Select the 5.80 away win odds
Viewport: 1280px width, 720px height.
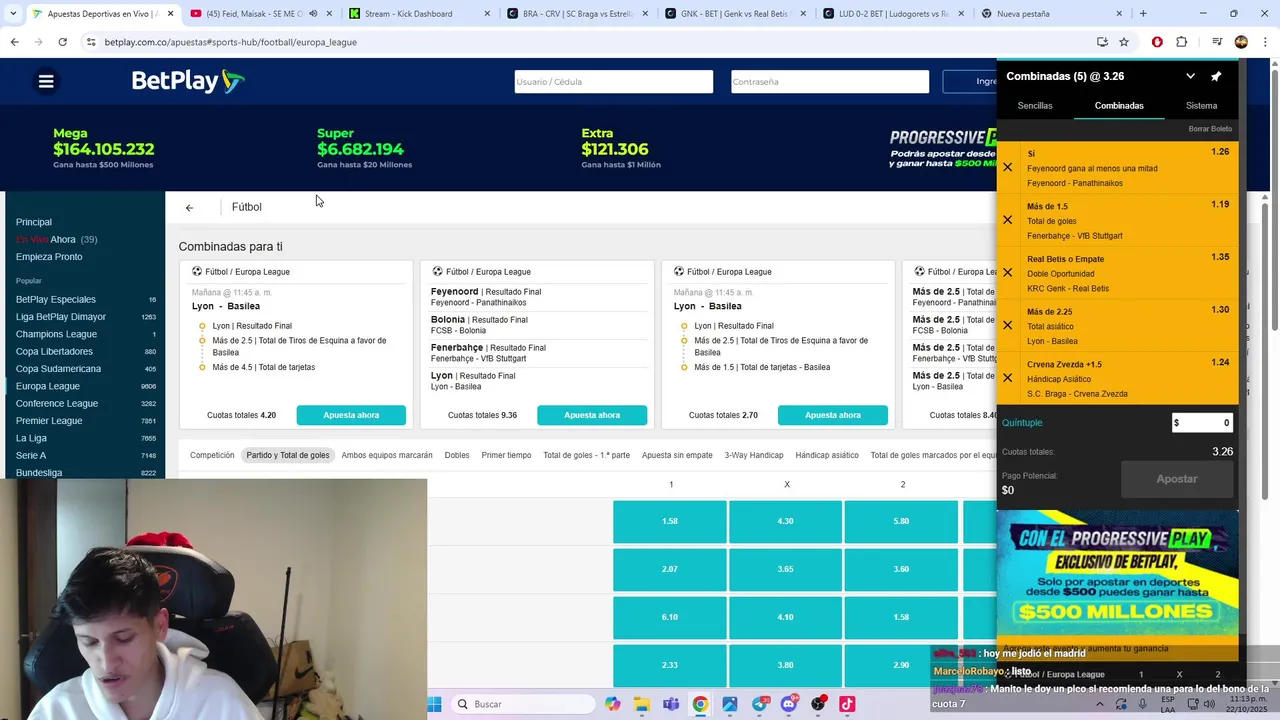pos(901,521)
